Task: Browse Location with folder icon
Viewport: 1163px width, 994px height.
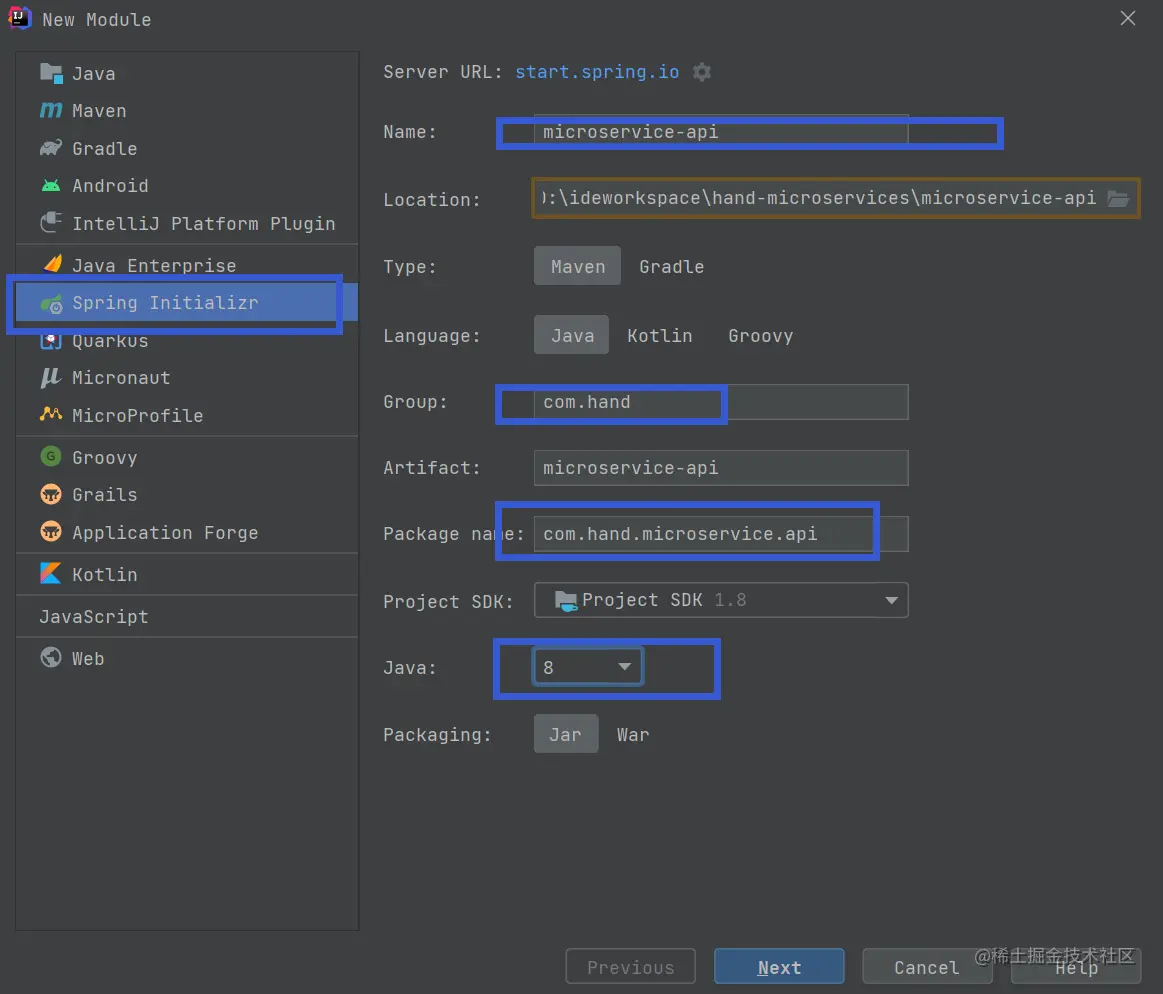Action: 1118,198
